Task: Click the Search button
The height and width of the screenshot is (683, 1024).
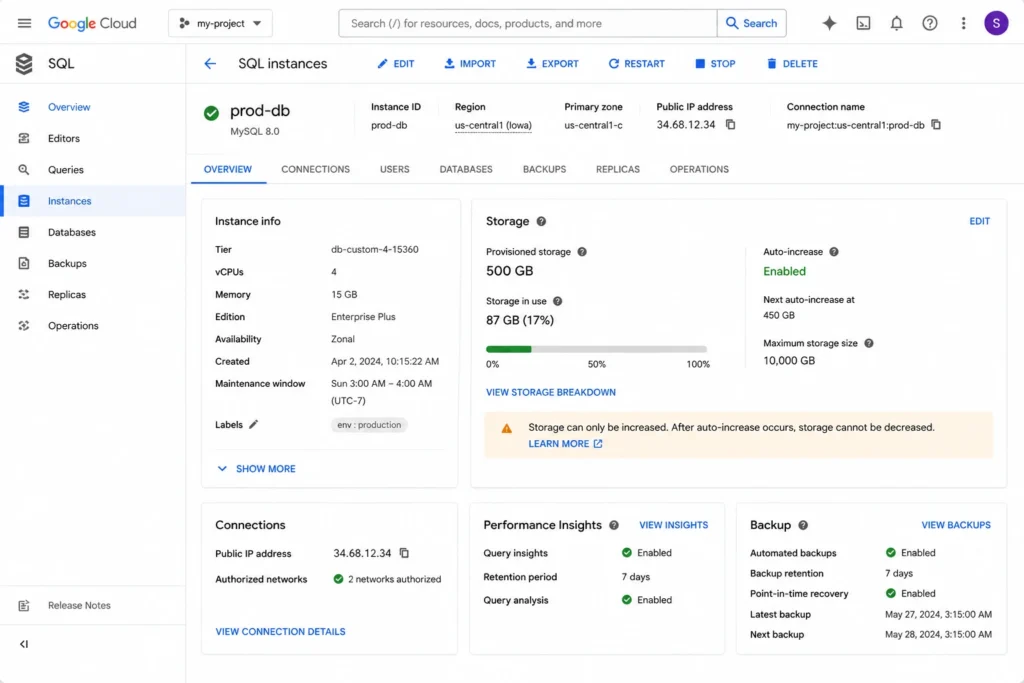Action: (x=752, y=24)
